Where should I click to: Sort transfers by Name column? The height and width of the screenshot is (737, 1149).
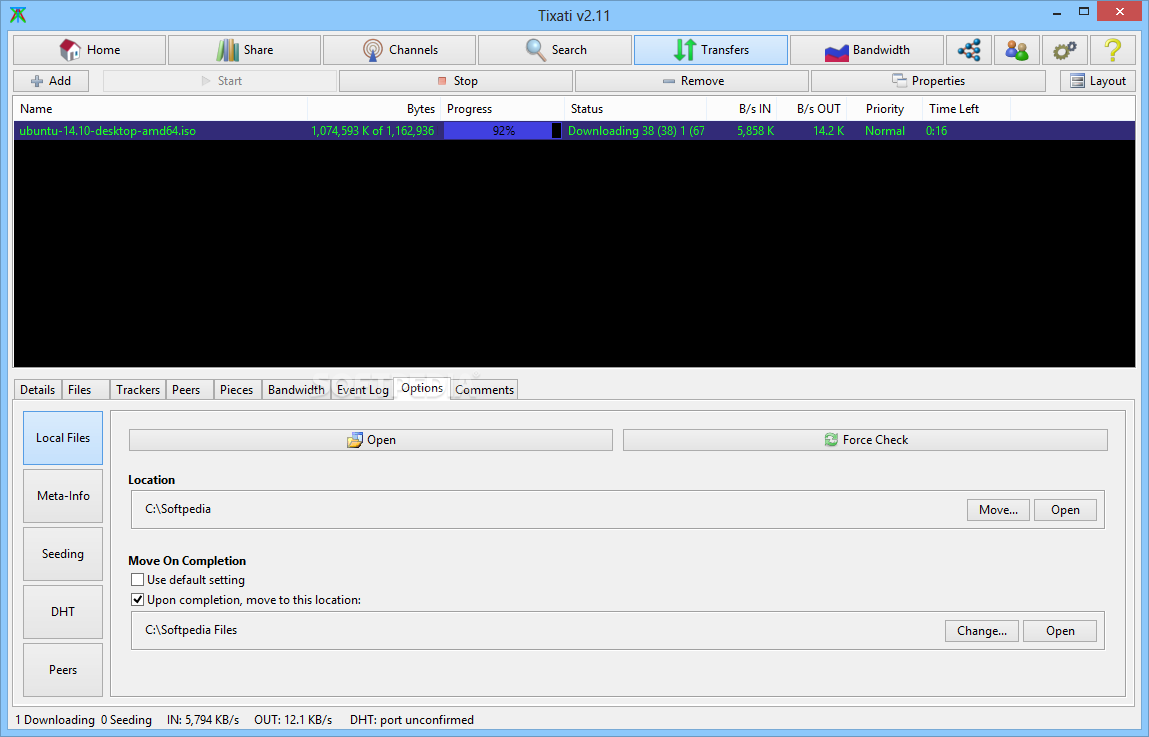coord(160,108)
